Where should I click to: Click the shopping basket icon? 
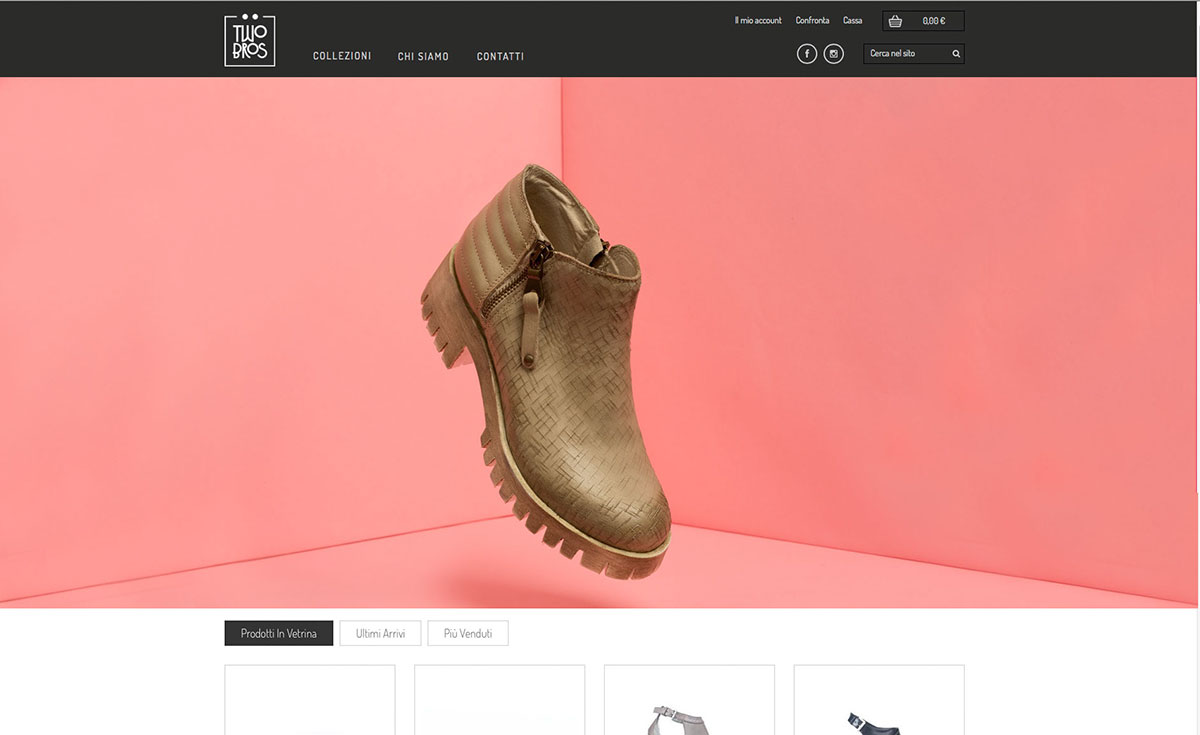(895, 21)
